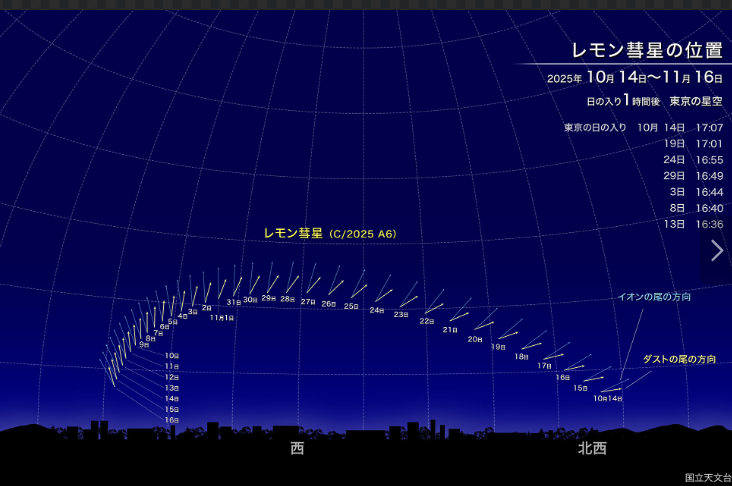Screen dimensions: 732x486
Task: Click the 東京の星空 subtitle text
Action: coord(696,101)
